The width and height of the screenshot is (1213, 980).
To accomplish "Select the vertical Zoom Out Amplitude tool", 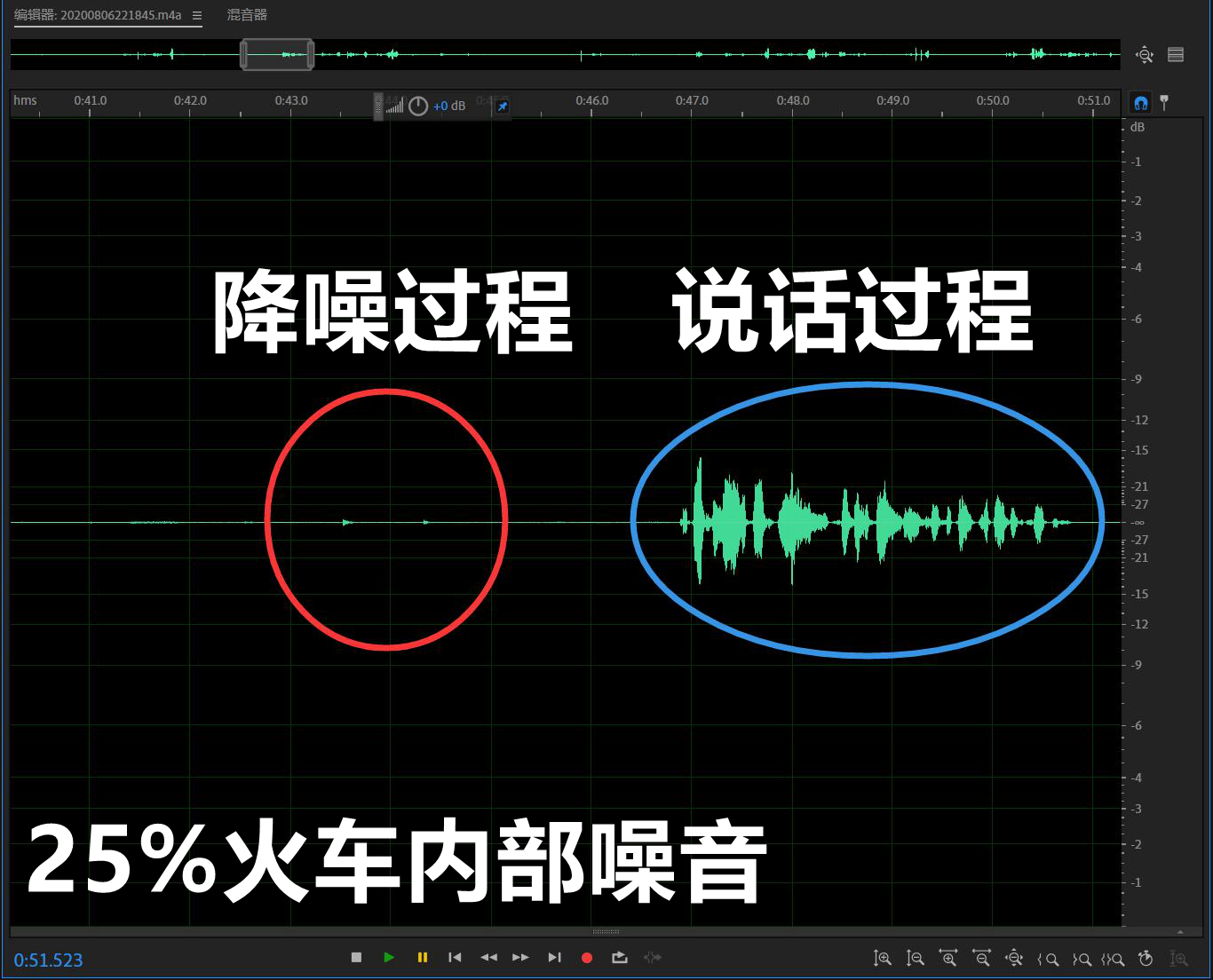I will 916,958.
